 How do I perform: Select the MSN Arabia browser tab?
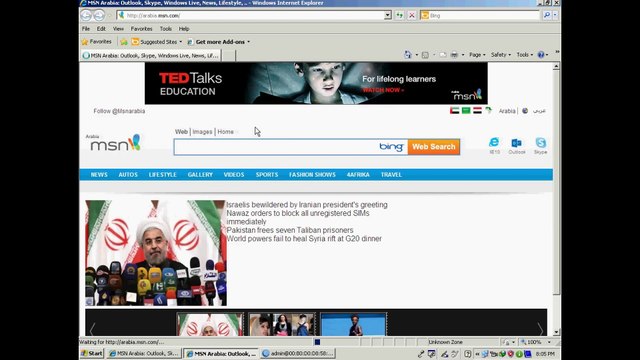[151, 56]
